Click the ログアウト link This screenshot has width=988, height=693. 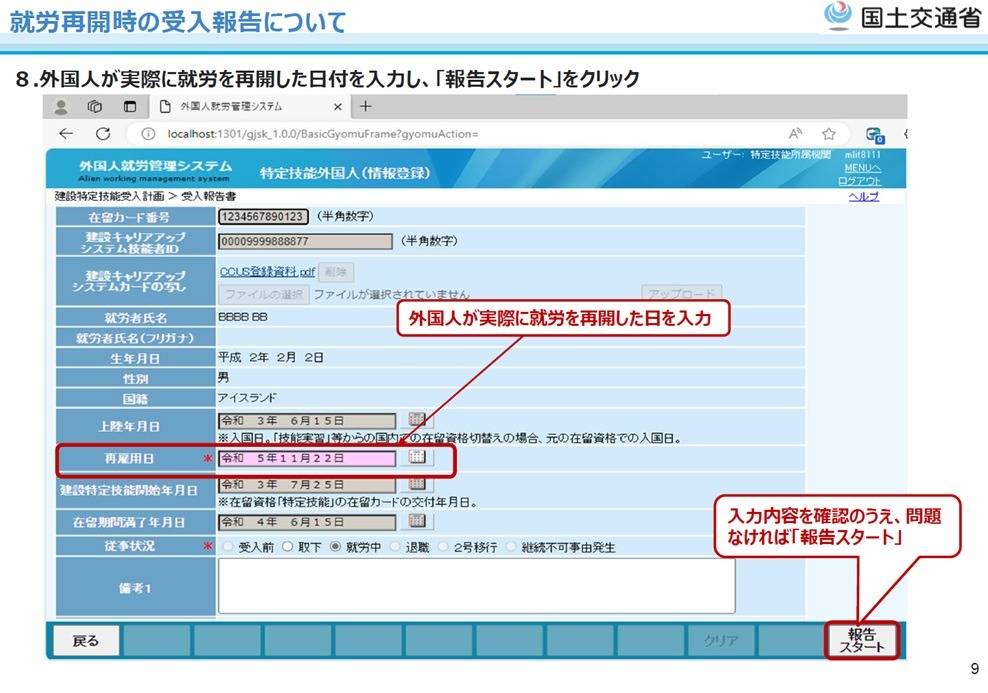(x=860, y=181)
